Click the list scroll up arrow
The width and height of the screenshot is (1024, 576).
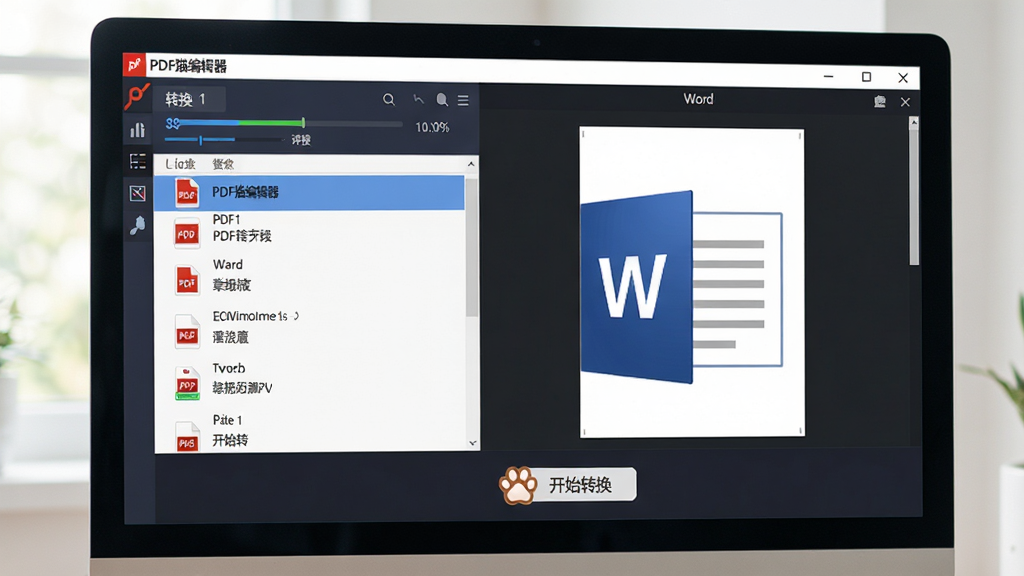(472, 165)
